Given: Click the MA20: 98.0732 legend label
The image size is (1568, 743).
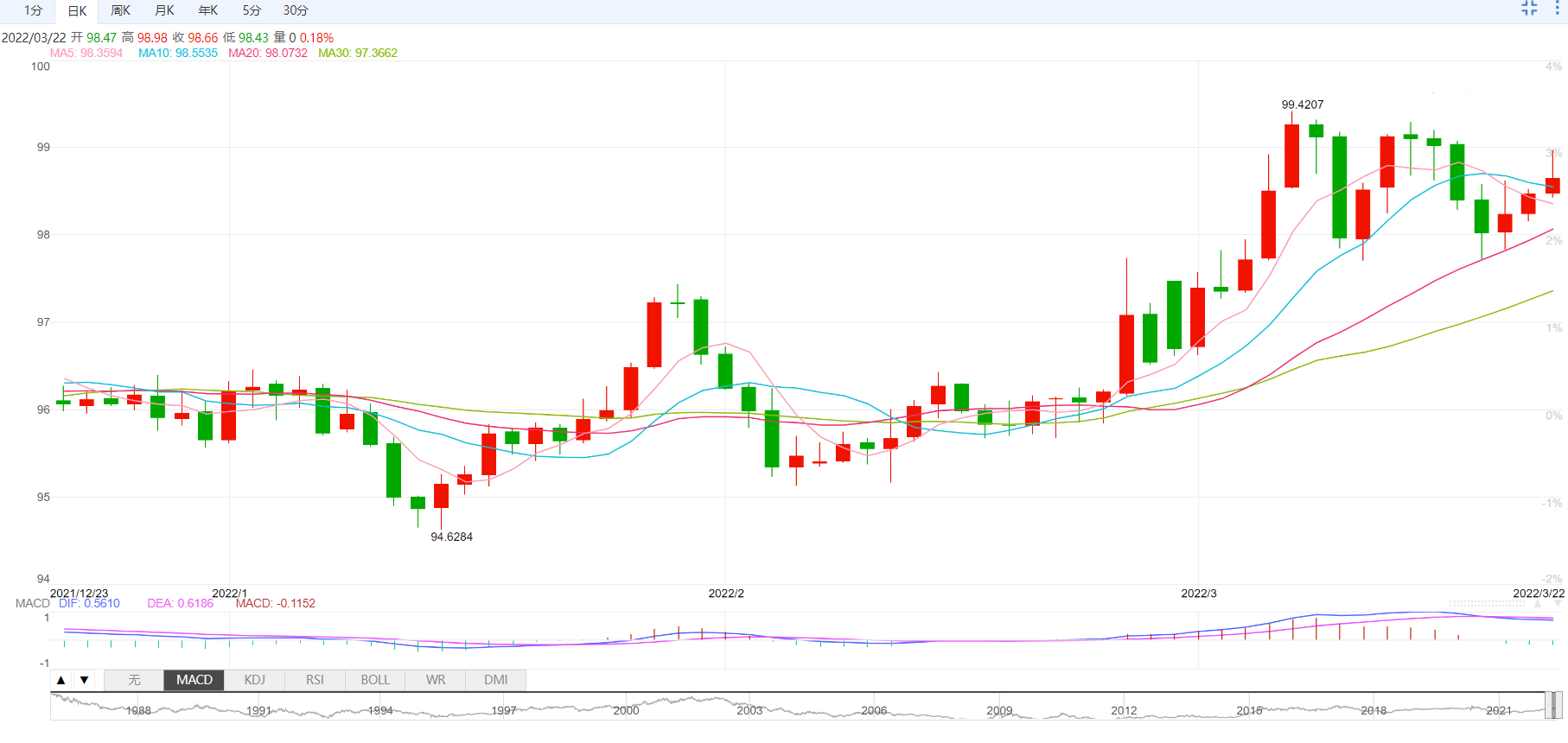Looking at the screenshot, I should pos(268,53).
